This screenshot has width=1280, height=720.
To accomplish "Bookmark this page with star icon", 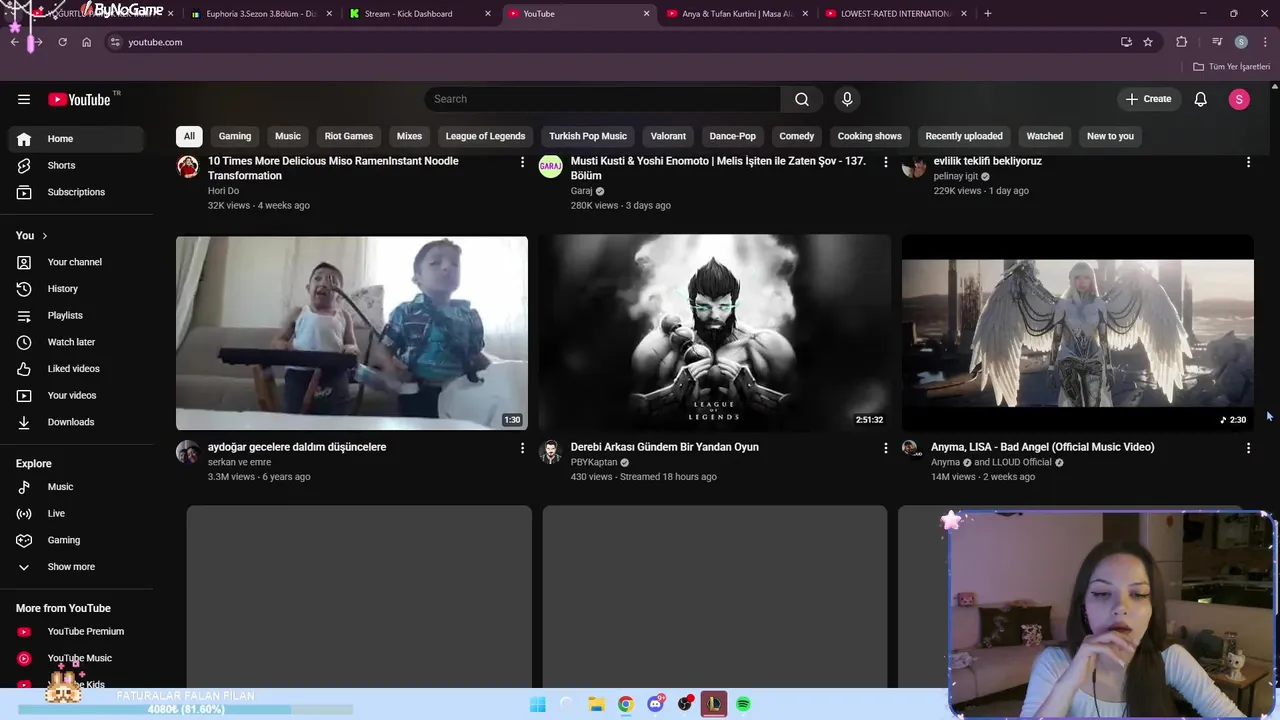I will pyautogui.click(x=1148, y=42).
